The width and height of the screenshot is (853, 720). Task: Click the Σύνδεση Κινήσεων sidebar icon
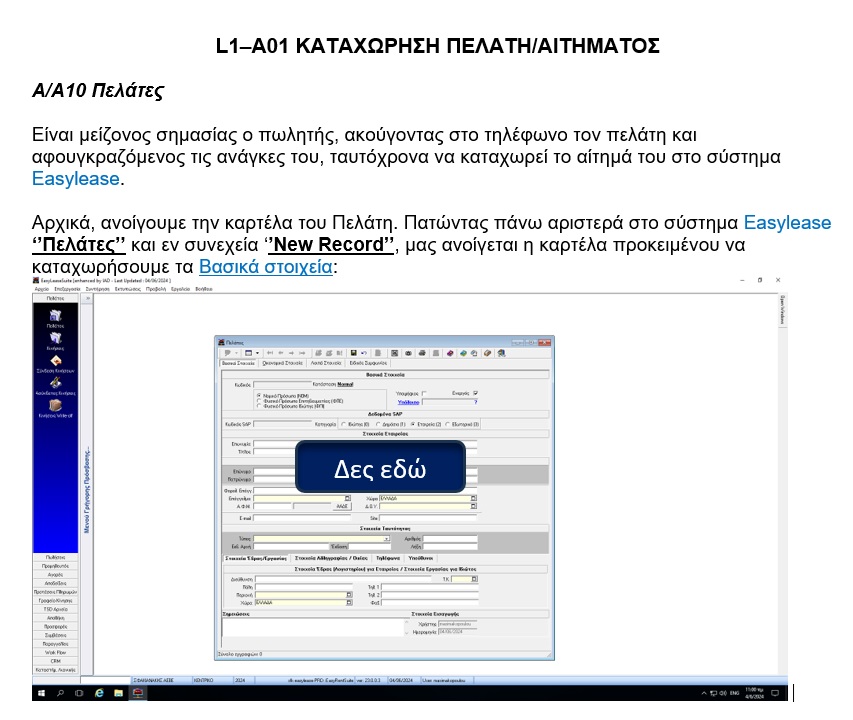click(x=55, y=362)
